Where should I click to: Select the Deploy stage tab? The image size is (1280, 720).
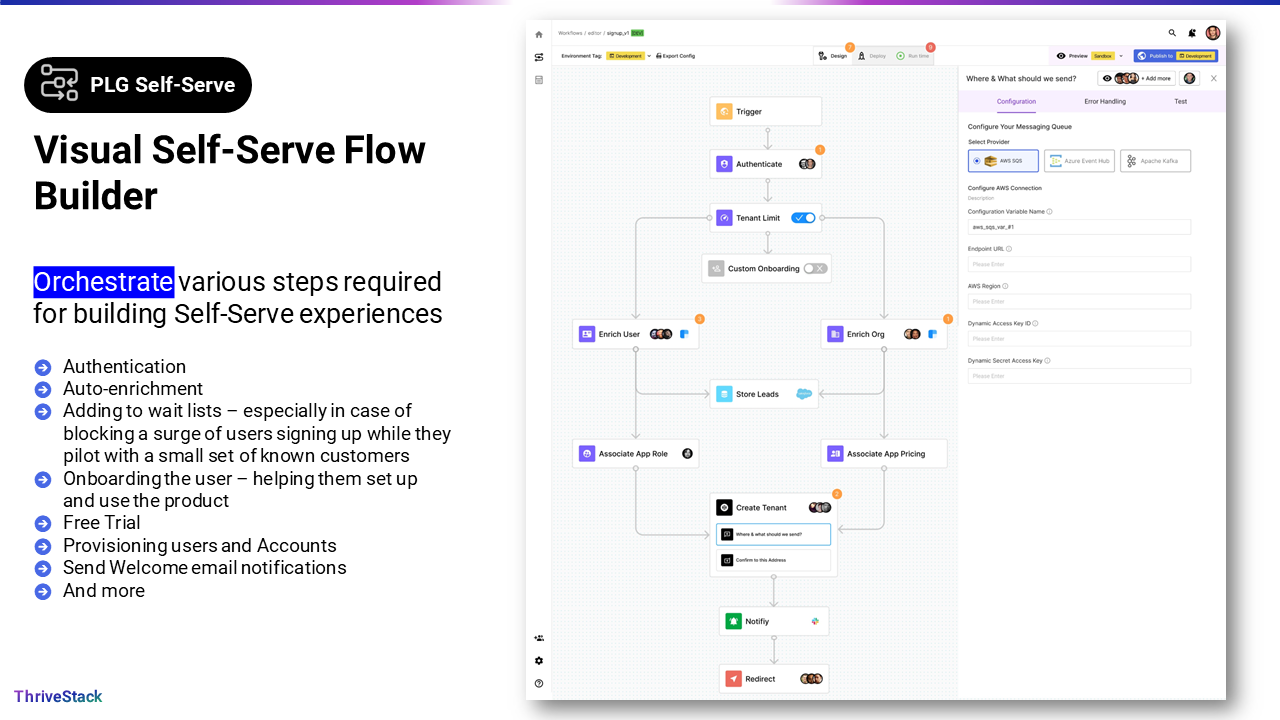(x=871, y=56)
